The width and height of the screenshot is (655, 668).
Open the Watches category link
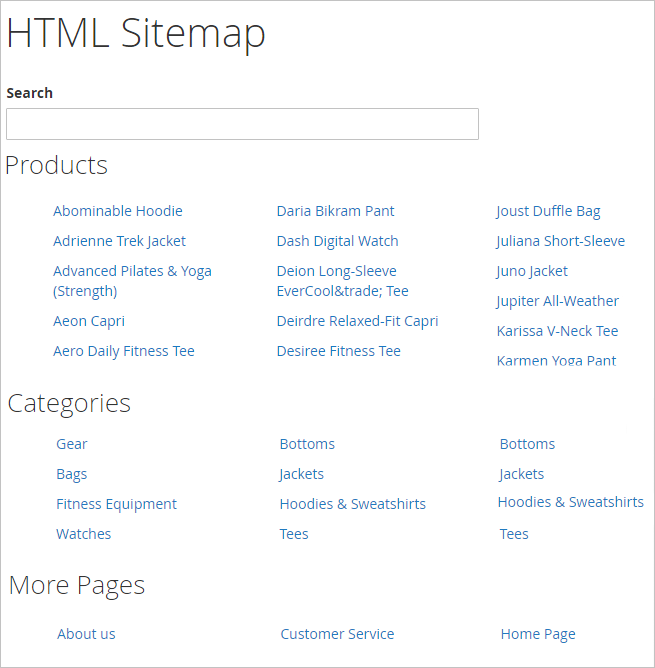84,534
